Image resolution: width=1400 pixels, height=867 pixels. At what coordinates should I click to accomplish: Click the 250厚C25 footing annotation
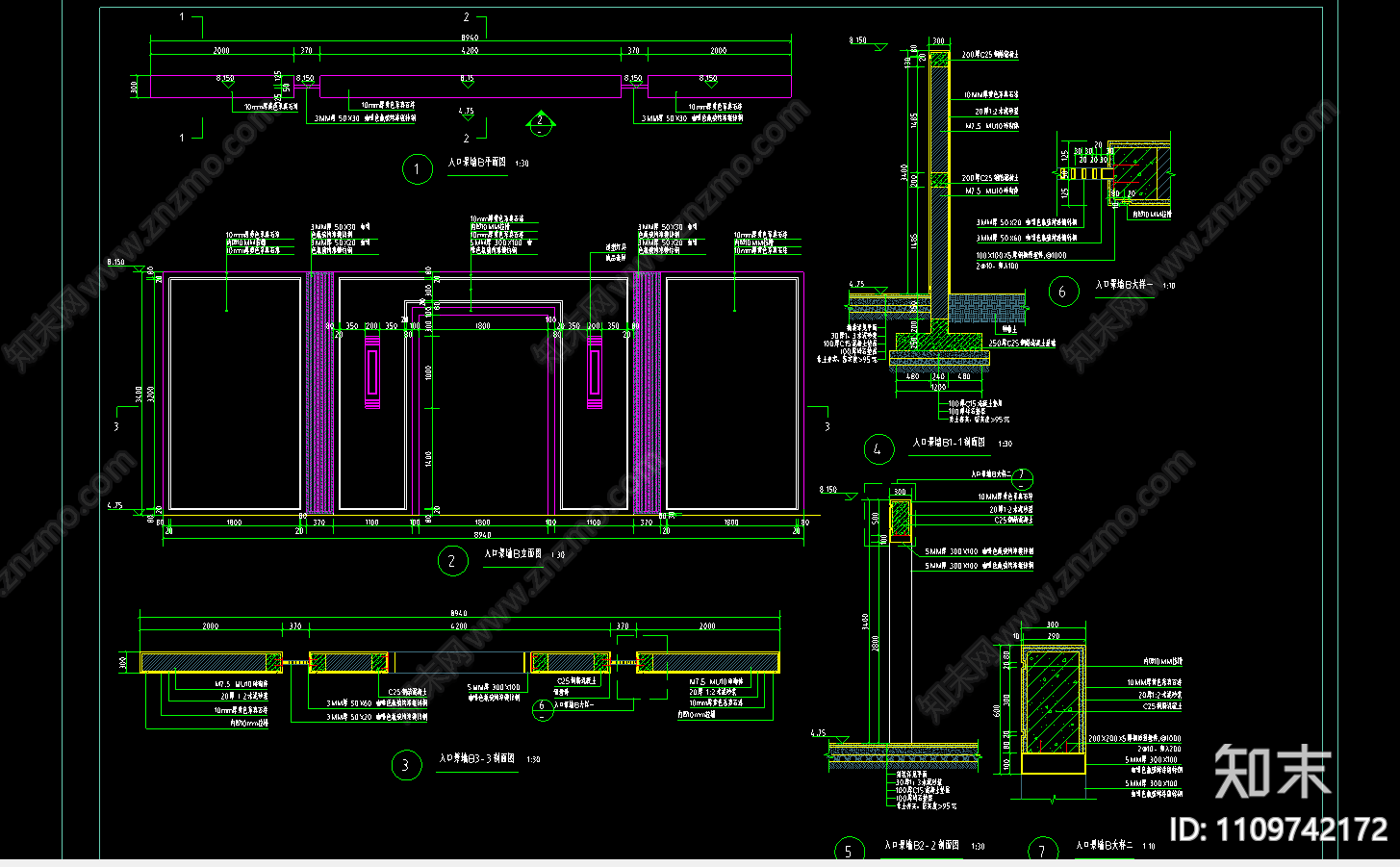click(x=1022, y=343)
